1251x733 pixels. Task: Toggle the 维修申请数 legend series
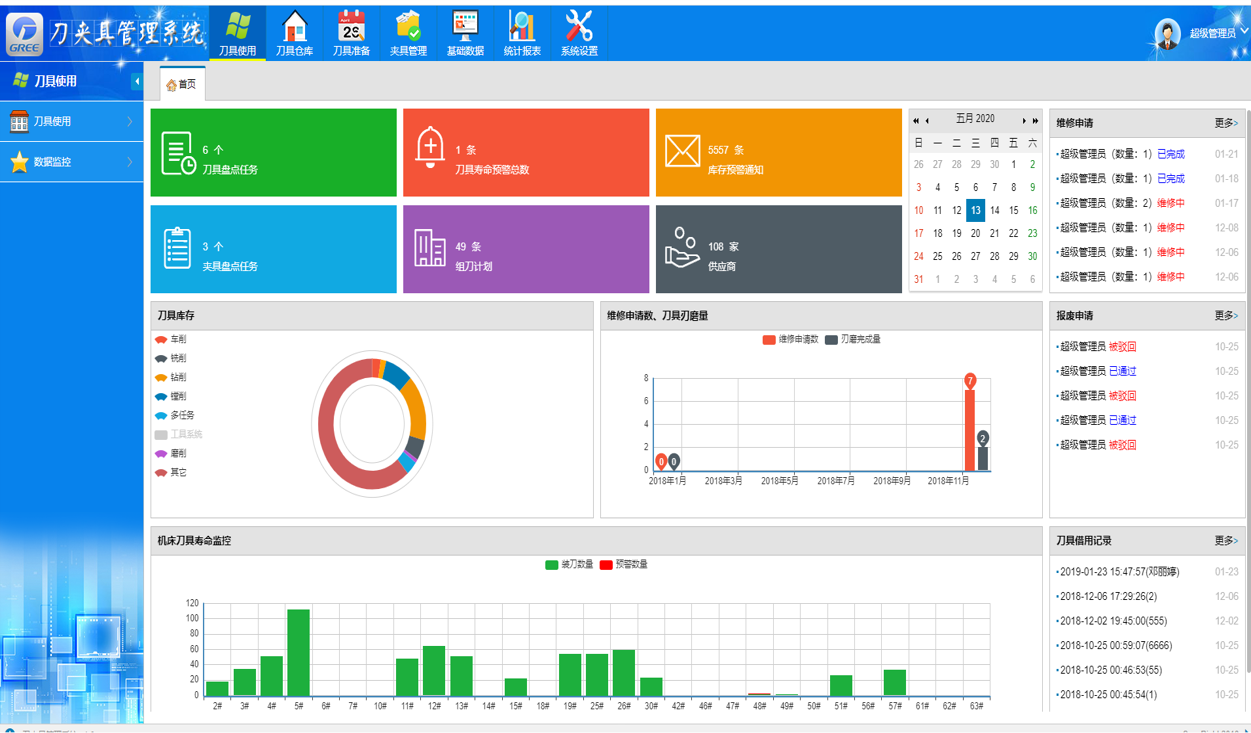coord(790,340)
